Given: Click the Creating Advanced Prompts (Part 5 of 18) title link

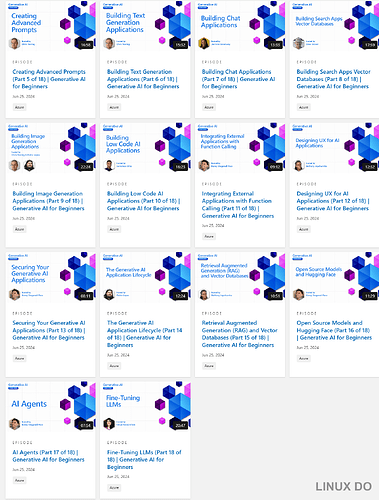Looking at the screenshot, I should (49, 79).
